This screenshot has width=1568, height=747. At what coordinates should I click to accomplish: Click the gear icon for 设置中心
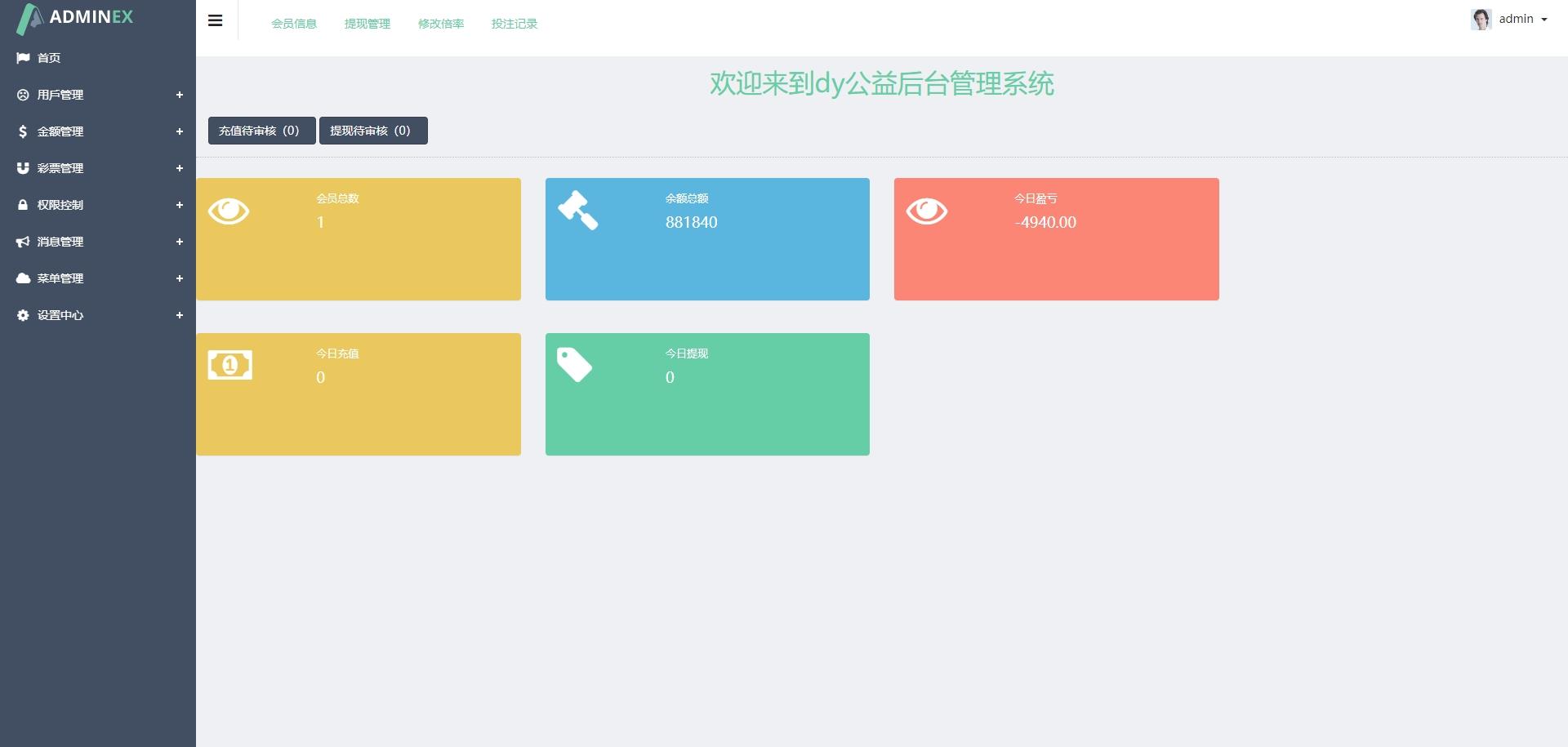(x=23, y=315)
